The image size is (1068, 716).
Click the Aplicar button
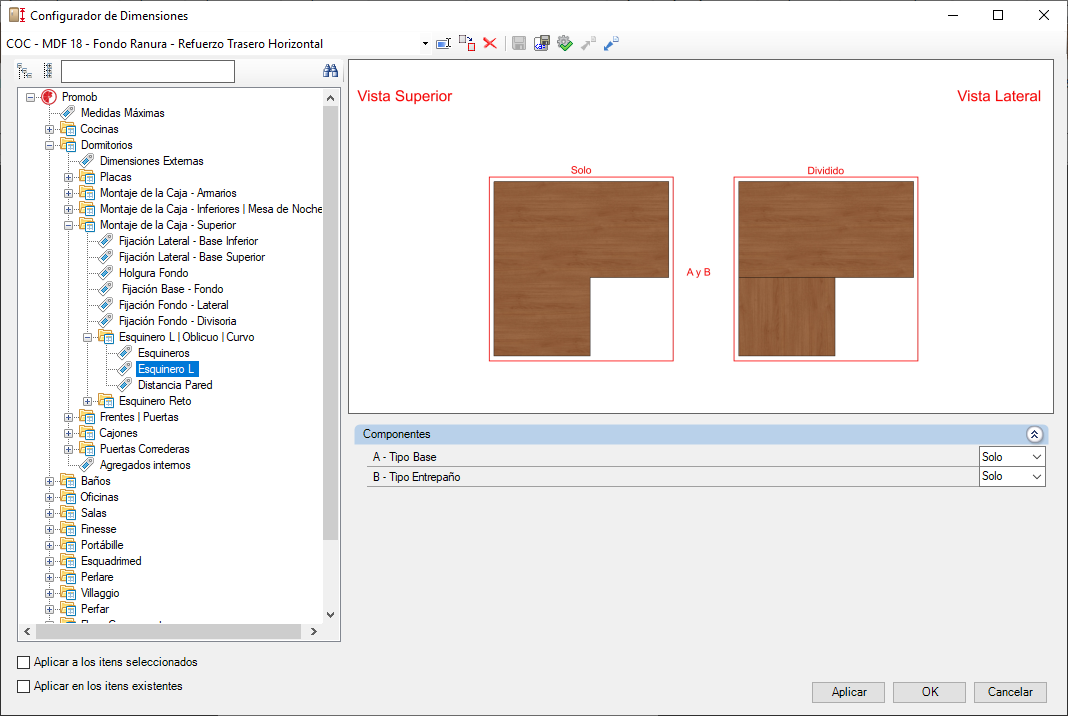click(848, 692)
